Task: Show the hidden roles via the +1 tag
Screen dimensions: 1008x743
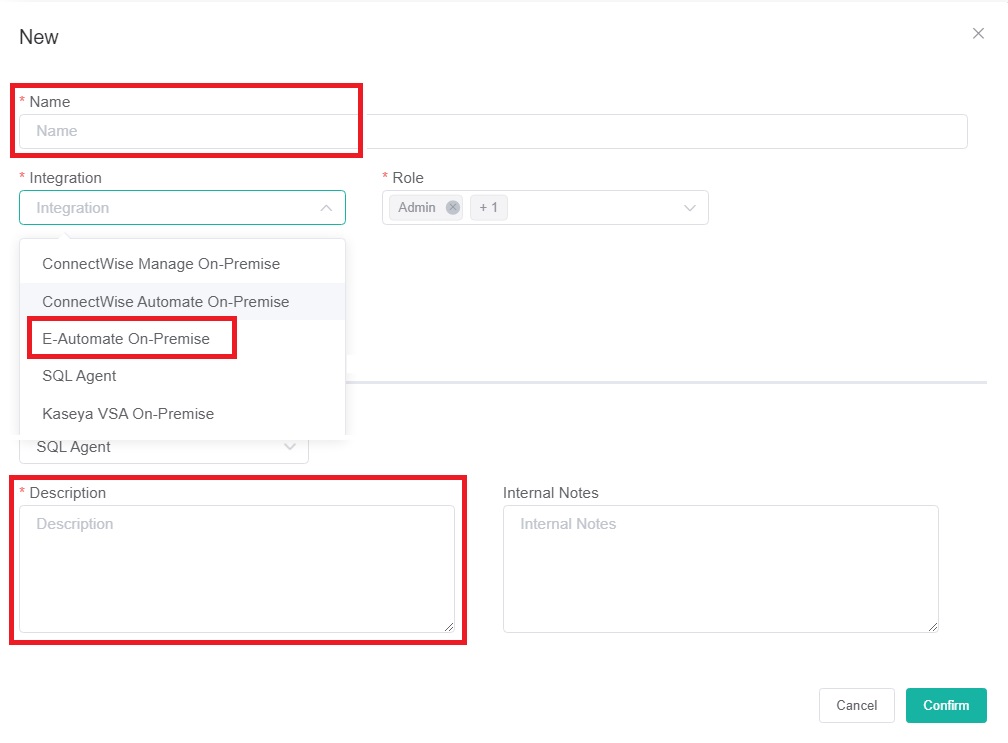Action: tap(490, 208)
